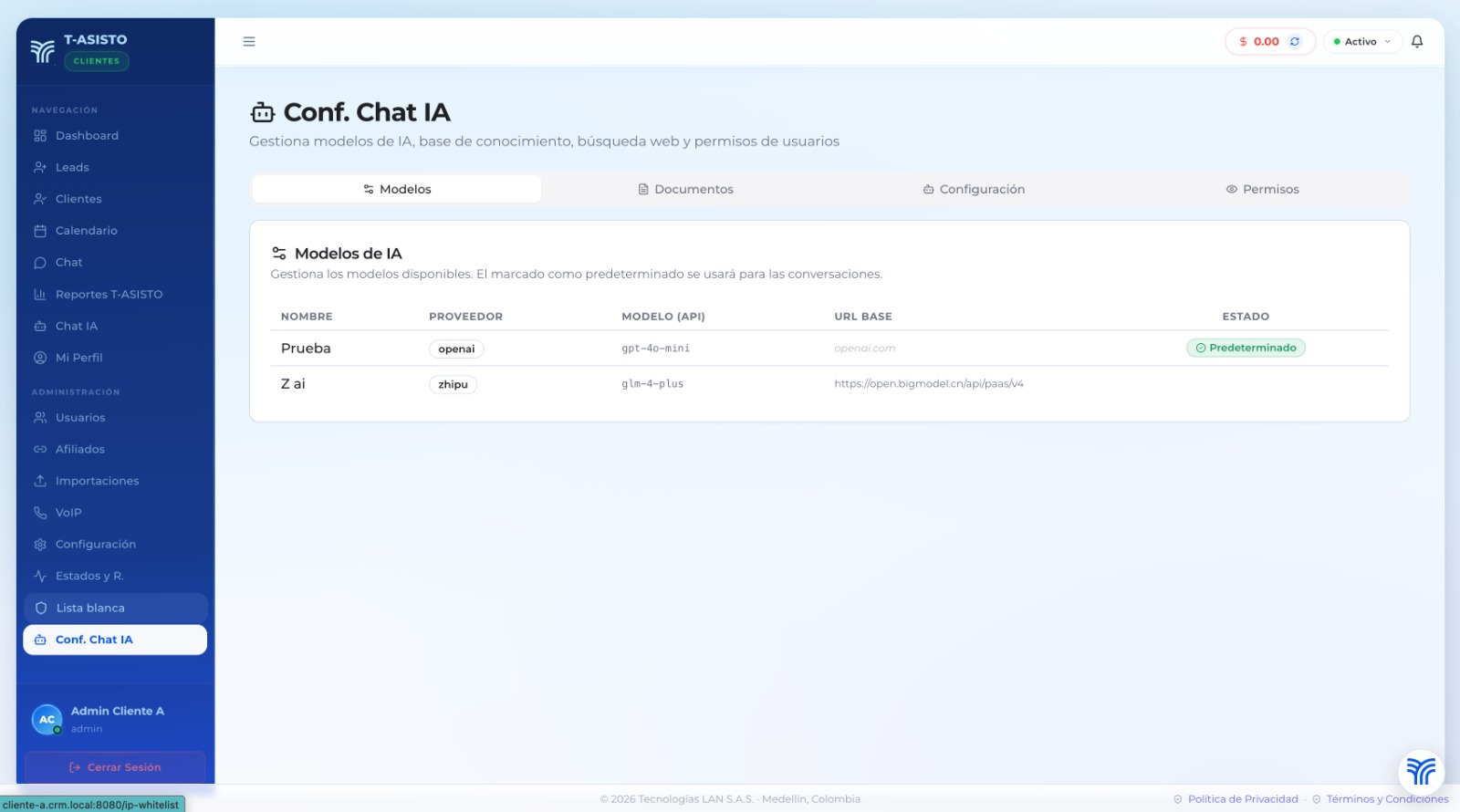Image resolution: width=1460 pixels, height=812 pixels.
Task: Click the Afiliados link icon
Action: click(x=40, y=449)
